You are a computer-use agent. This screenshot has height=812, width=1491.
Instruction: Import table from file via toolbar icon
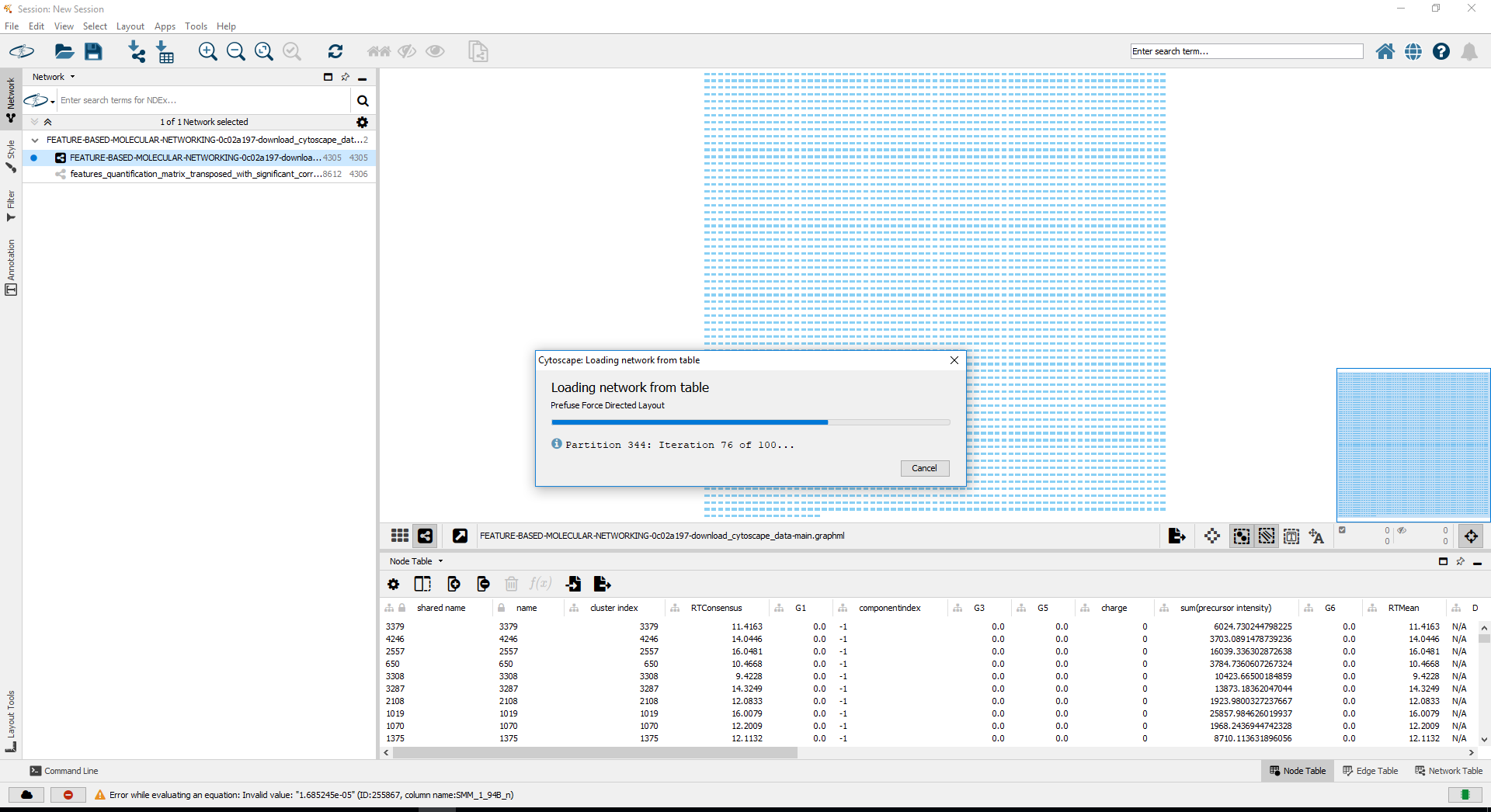pyautogui.click(x=165, y=51)
